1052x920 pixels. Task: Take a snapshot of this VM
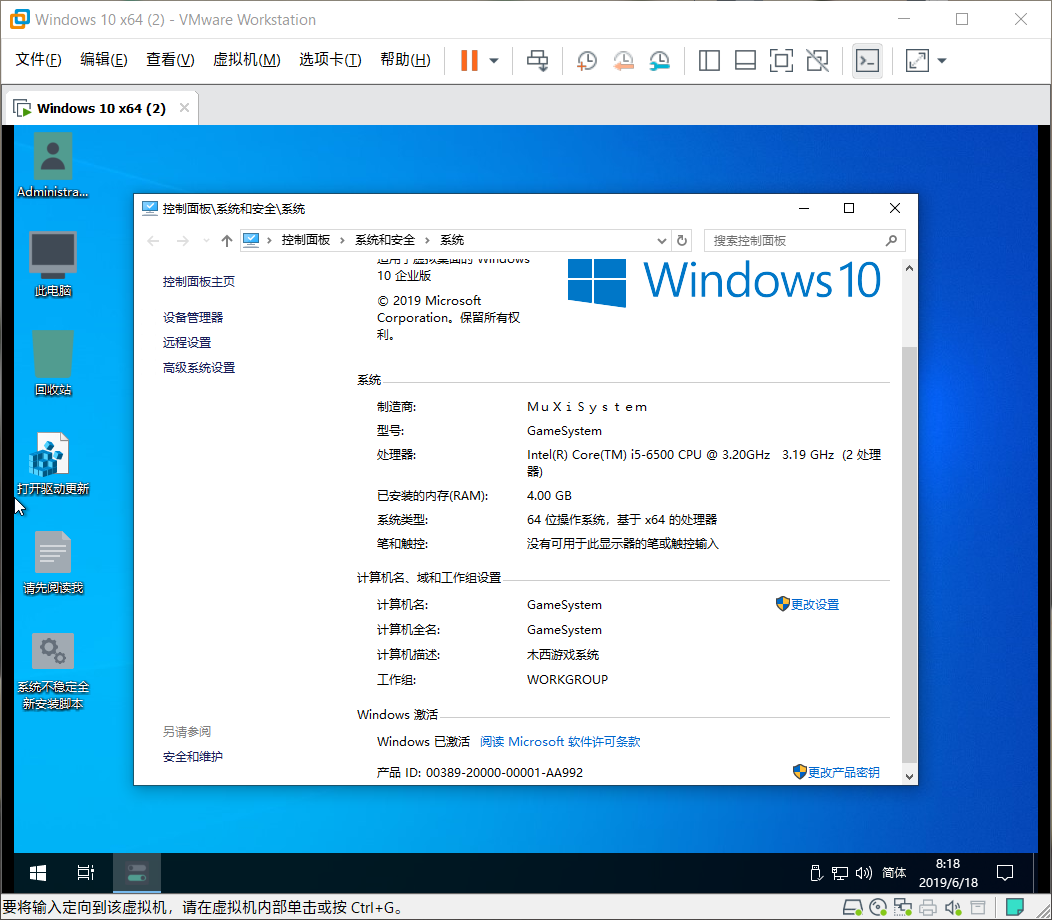click(586, 60)
